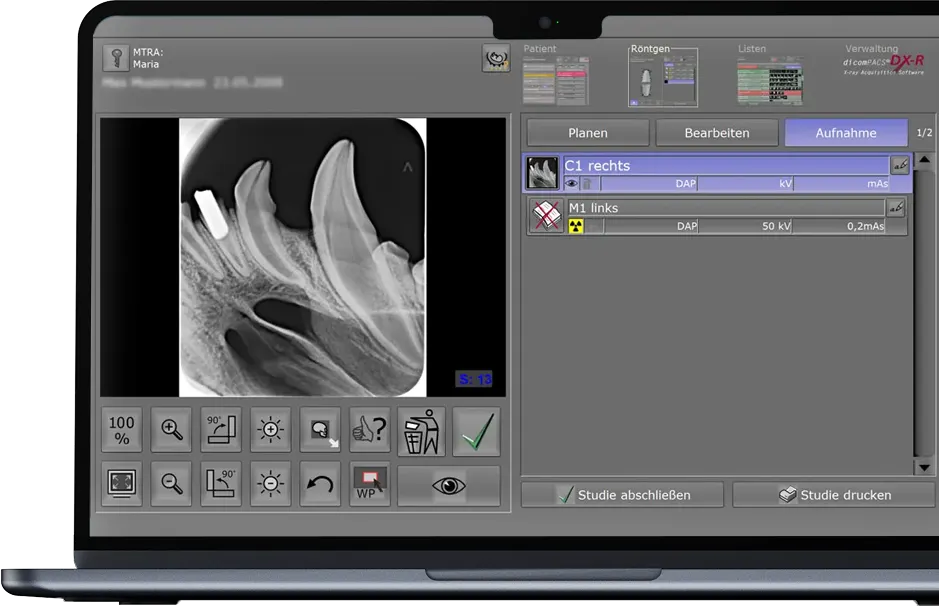Delete image using the trash bin icon
939x606 pixels.
click(421, 431)
